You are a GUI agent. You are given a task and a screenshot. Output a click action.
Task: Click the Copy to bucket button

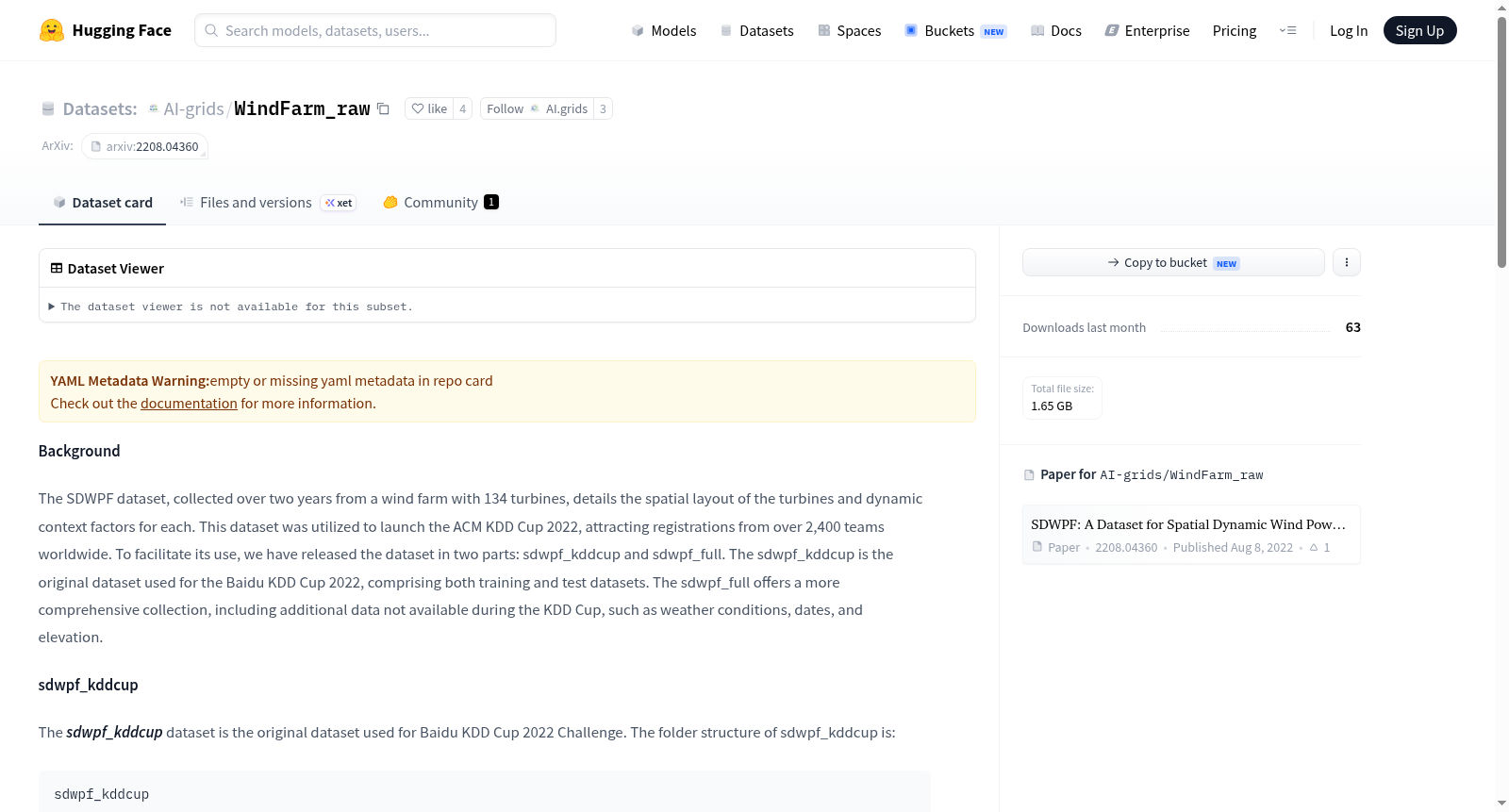click(1173, 262)
